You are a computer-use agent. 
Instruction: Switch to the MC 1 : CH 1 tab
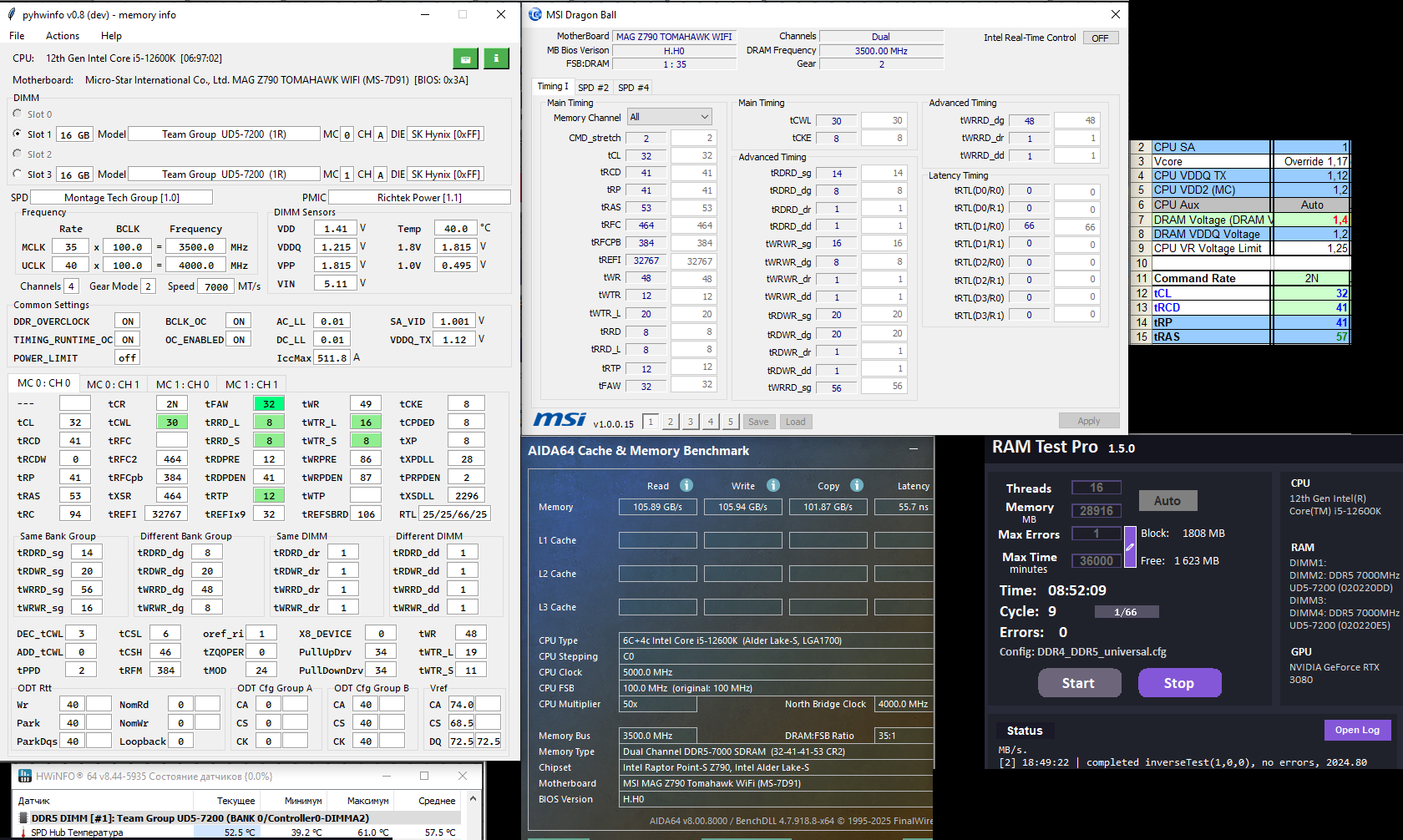click(251, 384)
